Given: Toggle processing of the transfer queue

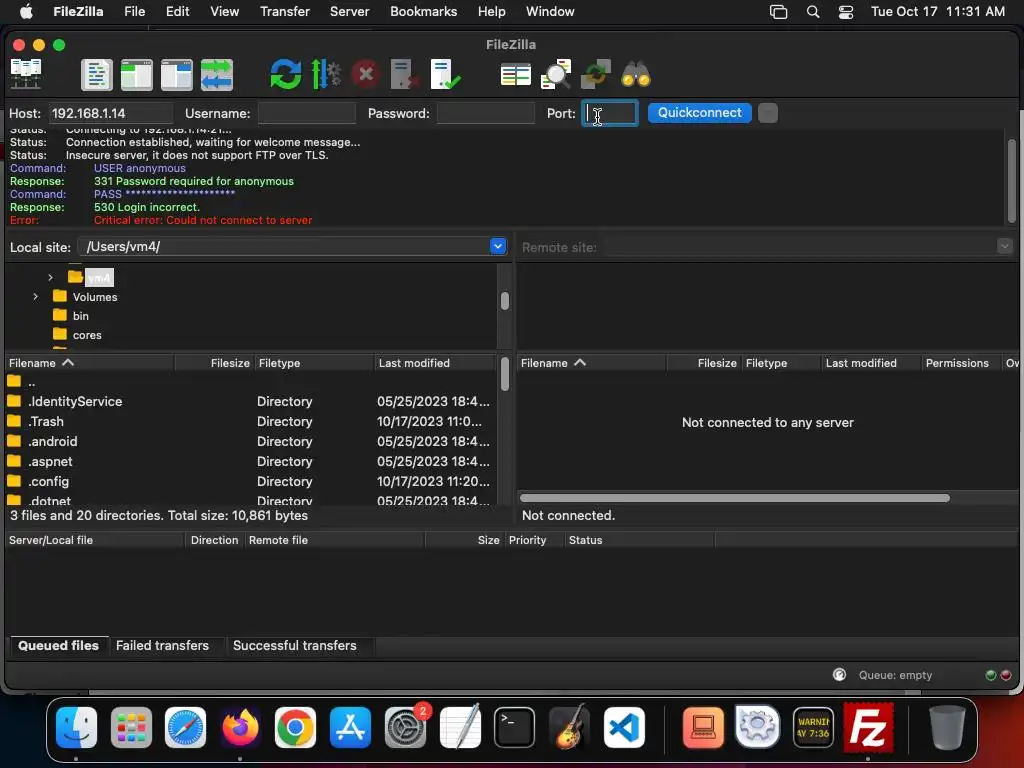Looking at the screenshot, I should click(x=326, y=74).
